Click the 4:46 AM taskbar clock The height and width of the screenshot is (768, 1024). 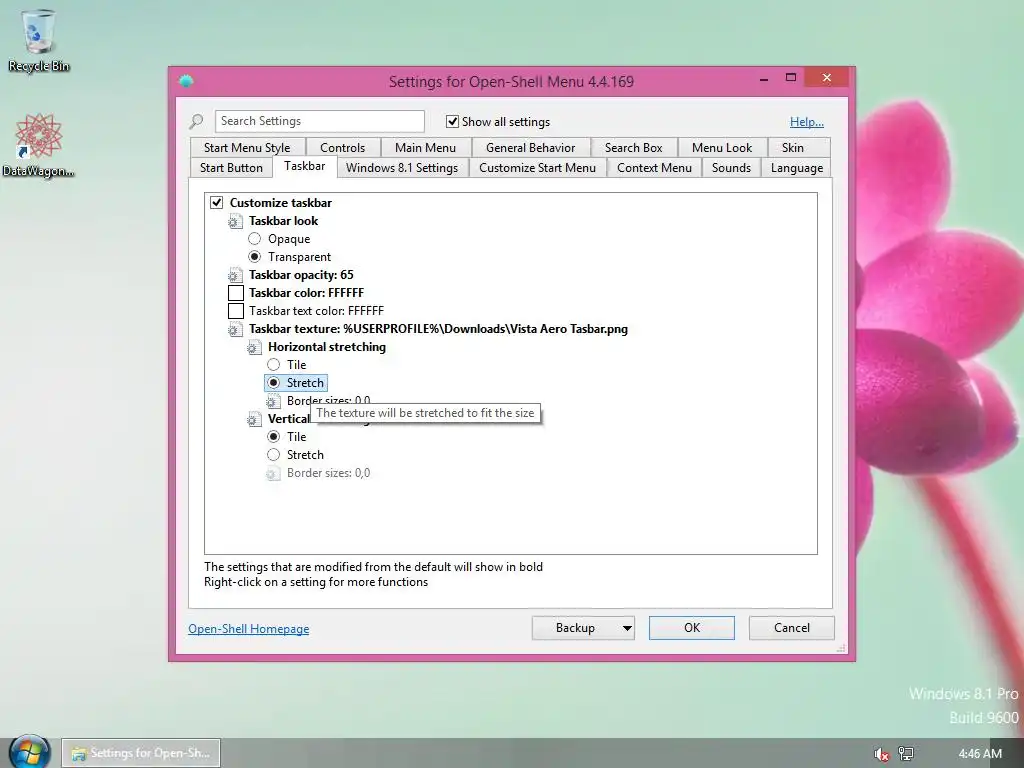click(980, 754)
